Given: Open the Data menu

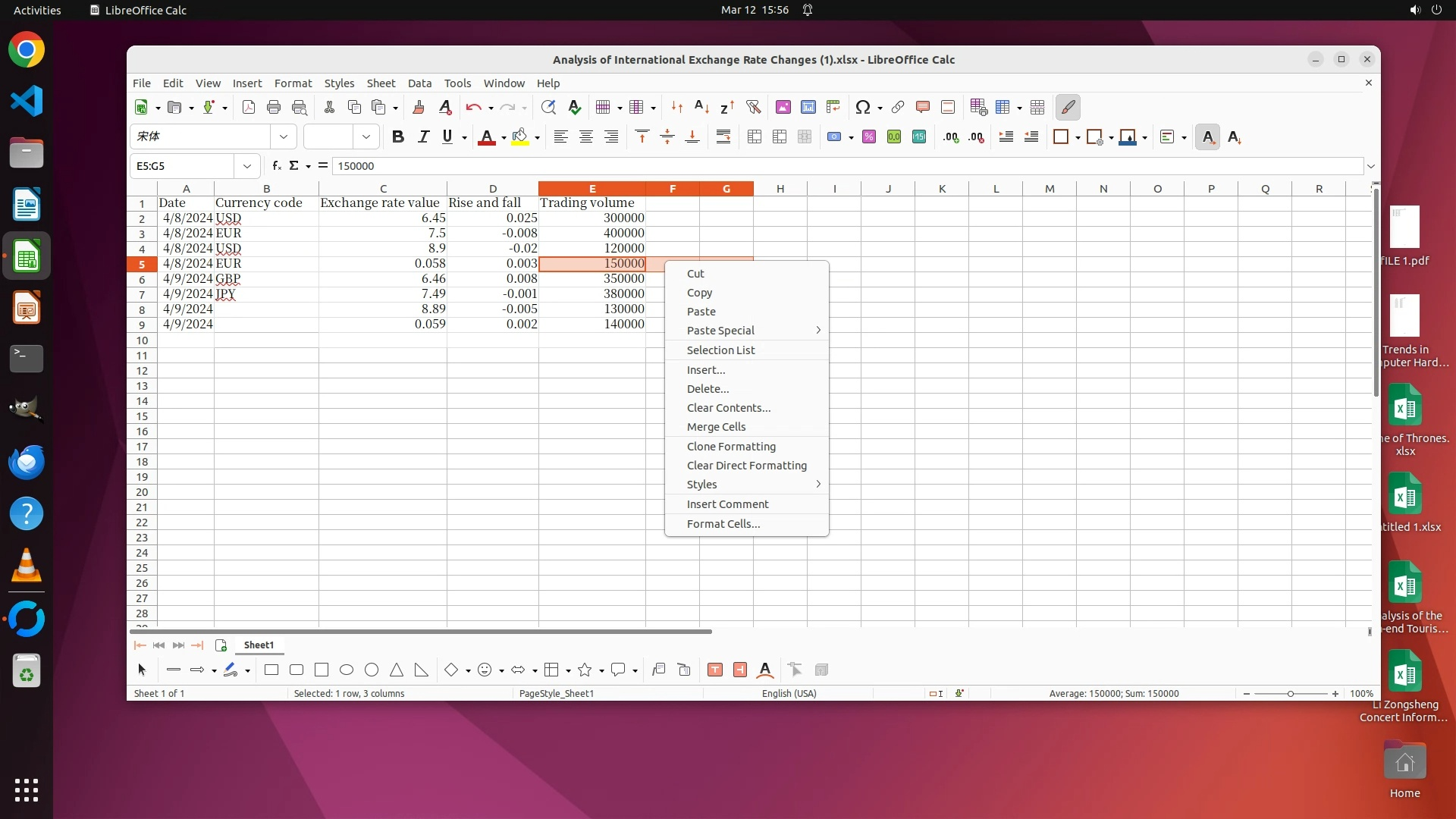Looking at the screenshot, I should click(419, 83).
